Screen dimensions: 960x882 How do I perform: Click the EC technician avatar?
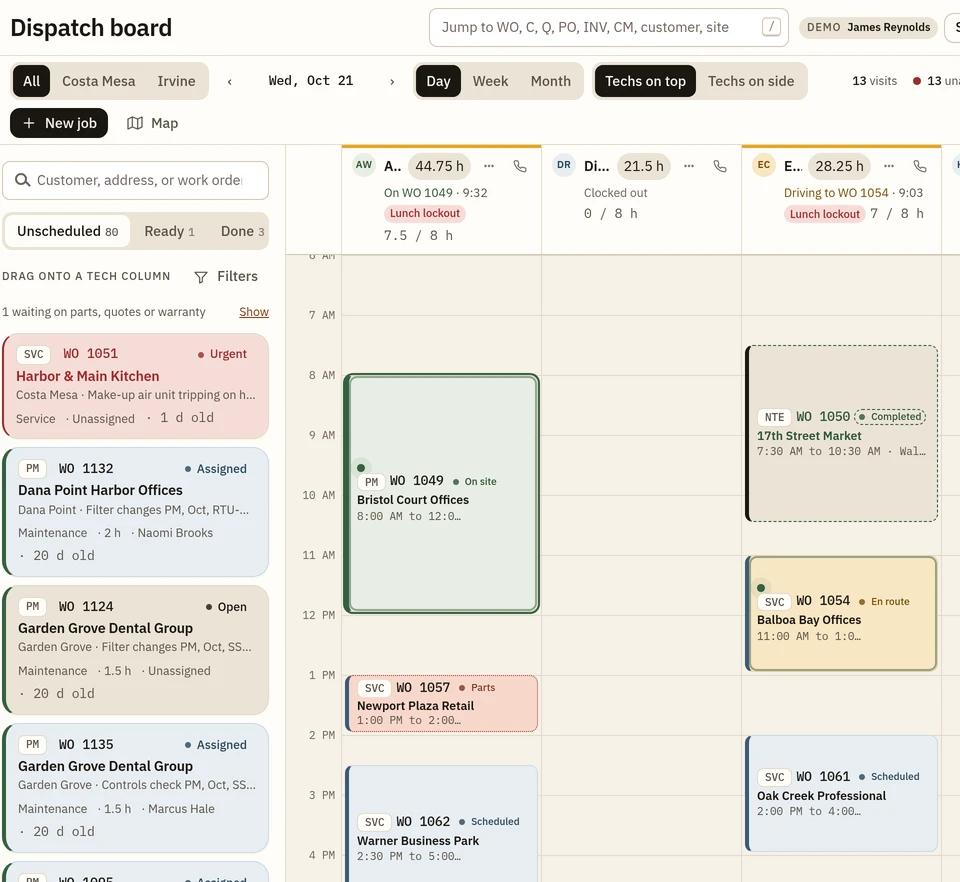(764, 165)
